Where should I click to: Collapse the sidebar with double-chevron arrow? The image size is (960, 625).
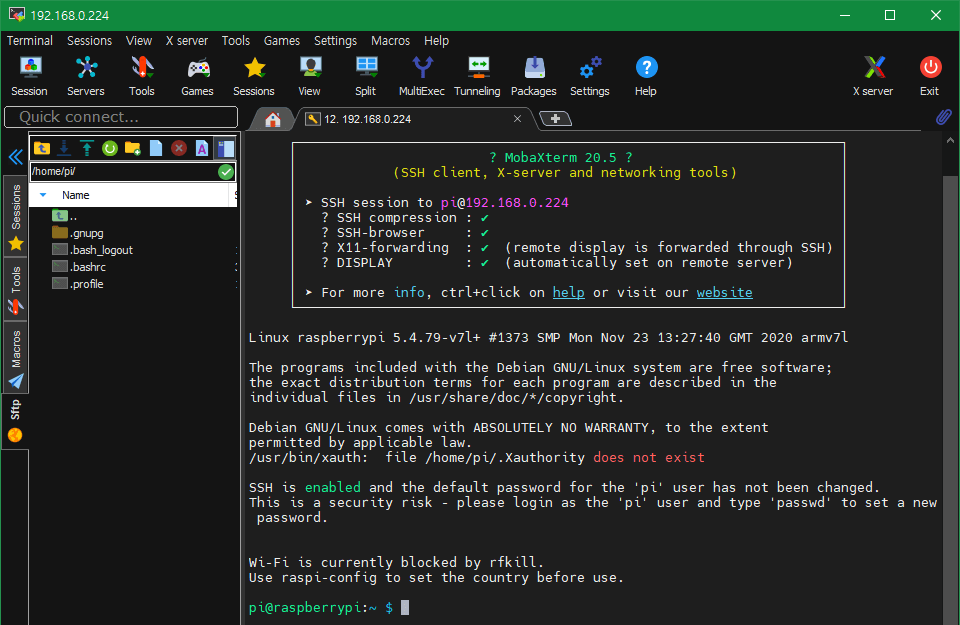pos(15,157)
